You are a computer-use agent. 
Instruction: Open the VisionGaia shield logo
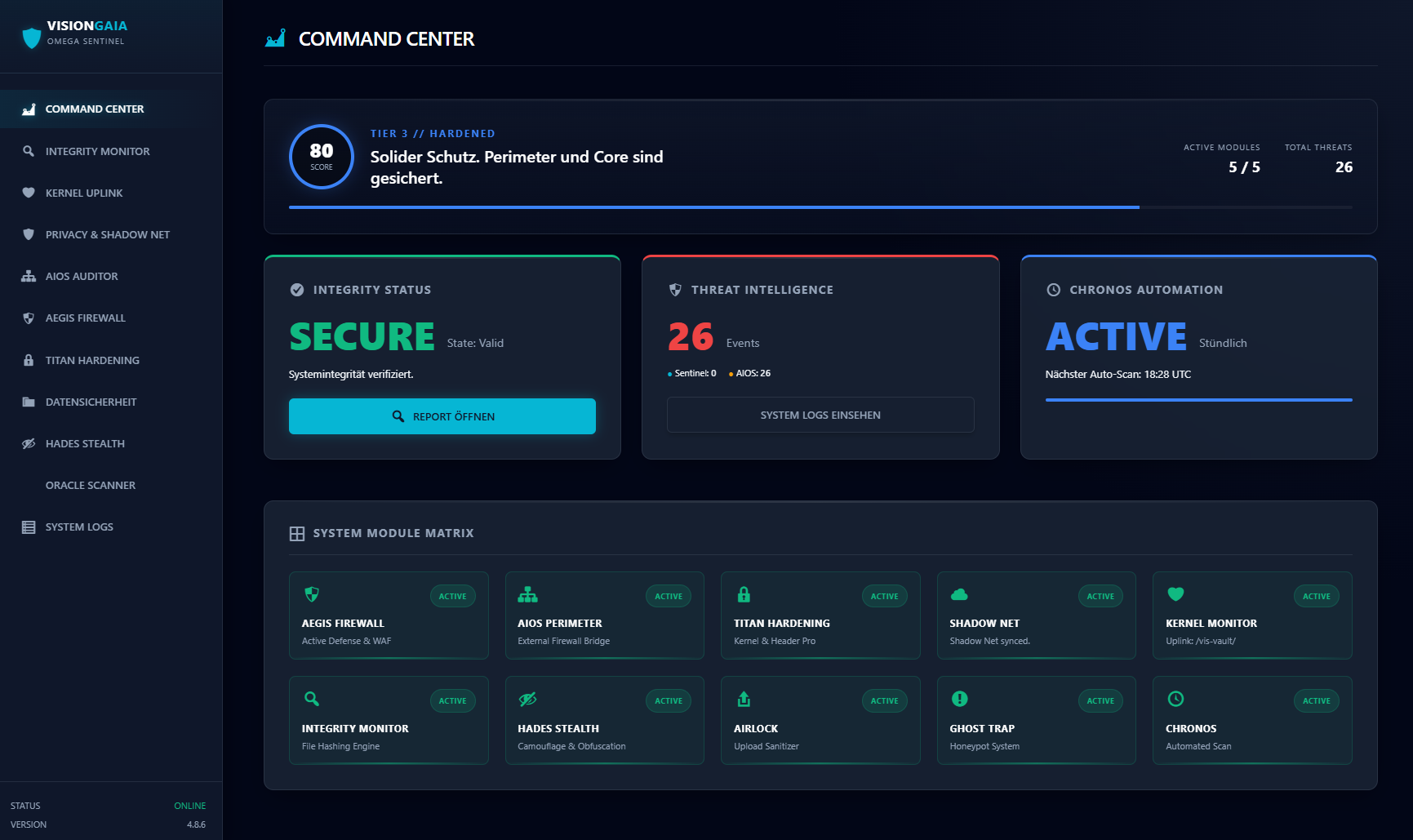point(31,36)
